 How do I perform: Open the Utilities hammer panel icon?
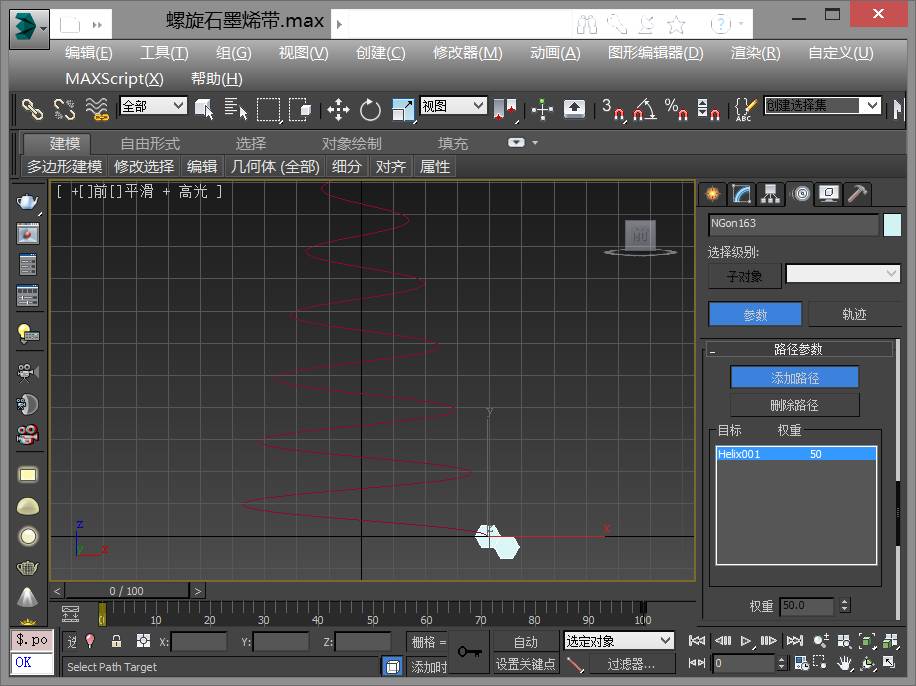coord(857,194)
